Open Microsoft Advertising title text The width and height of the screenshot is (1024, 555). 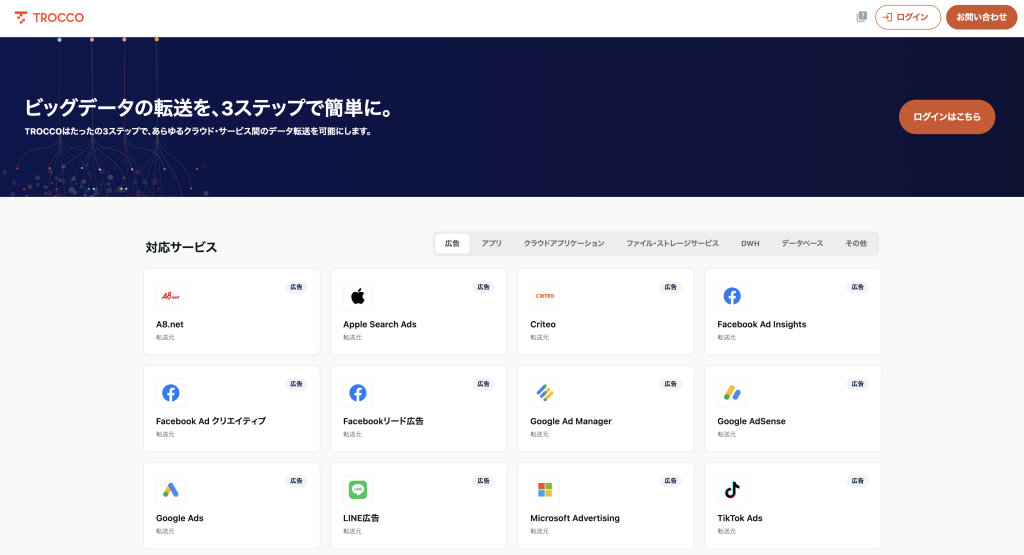[575, 518]
